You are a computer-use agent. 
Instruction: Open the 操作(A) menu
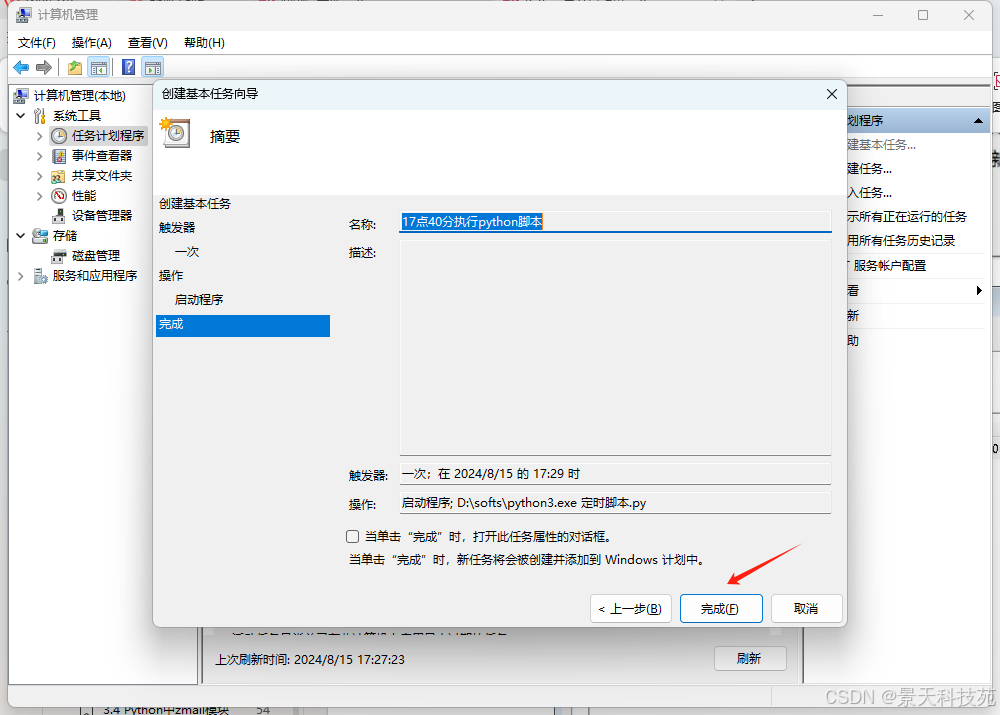click(x=92, y=43)
